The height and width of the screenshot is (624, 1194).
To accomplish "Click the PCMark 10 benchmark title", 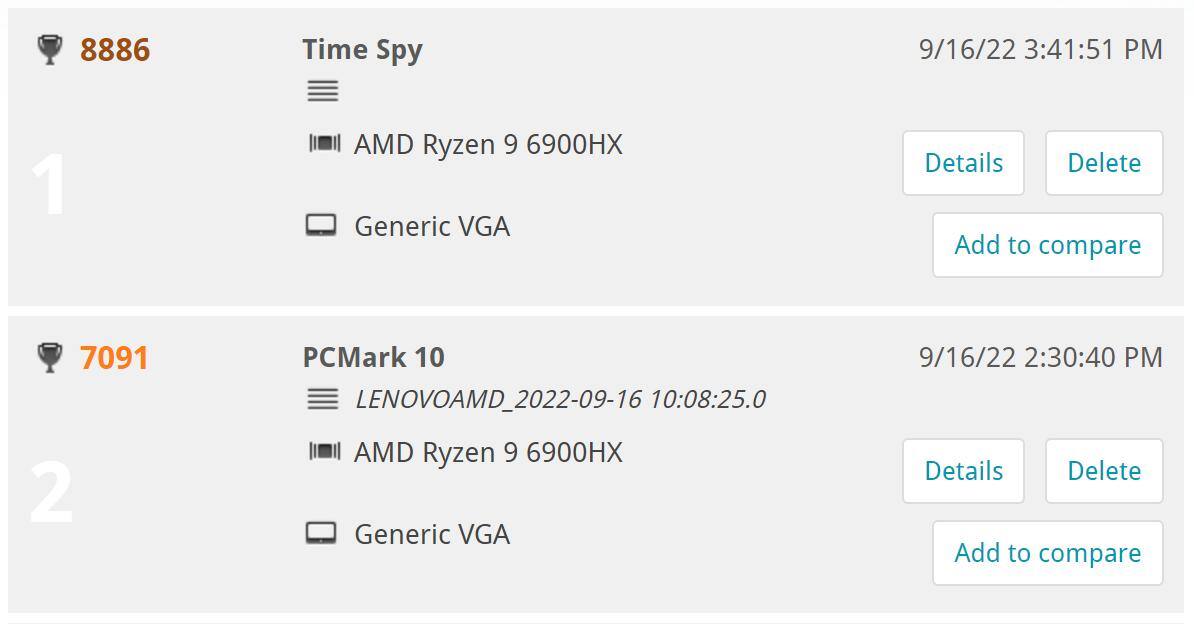I will point(373,357).
